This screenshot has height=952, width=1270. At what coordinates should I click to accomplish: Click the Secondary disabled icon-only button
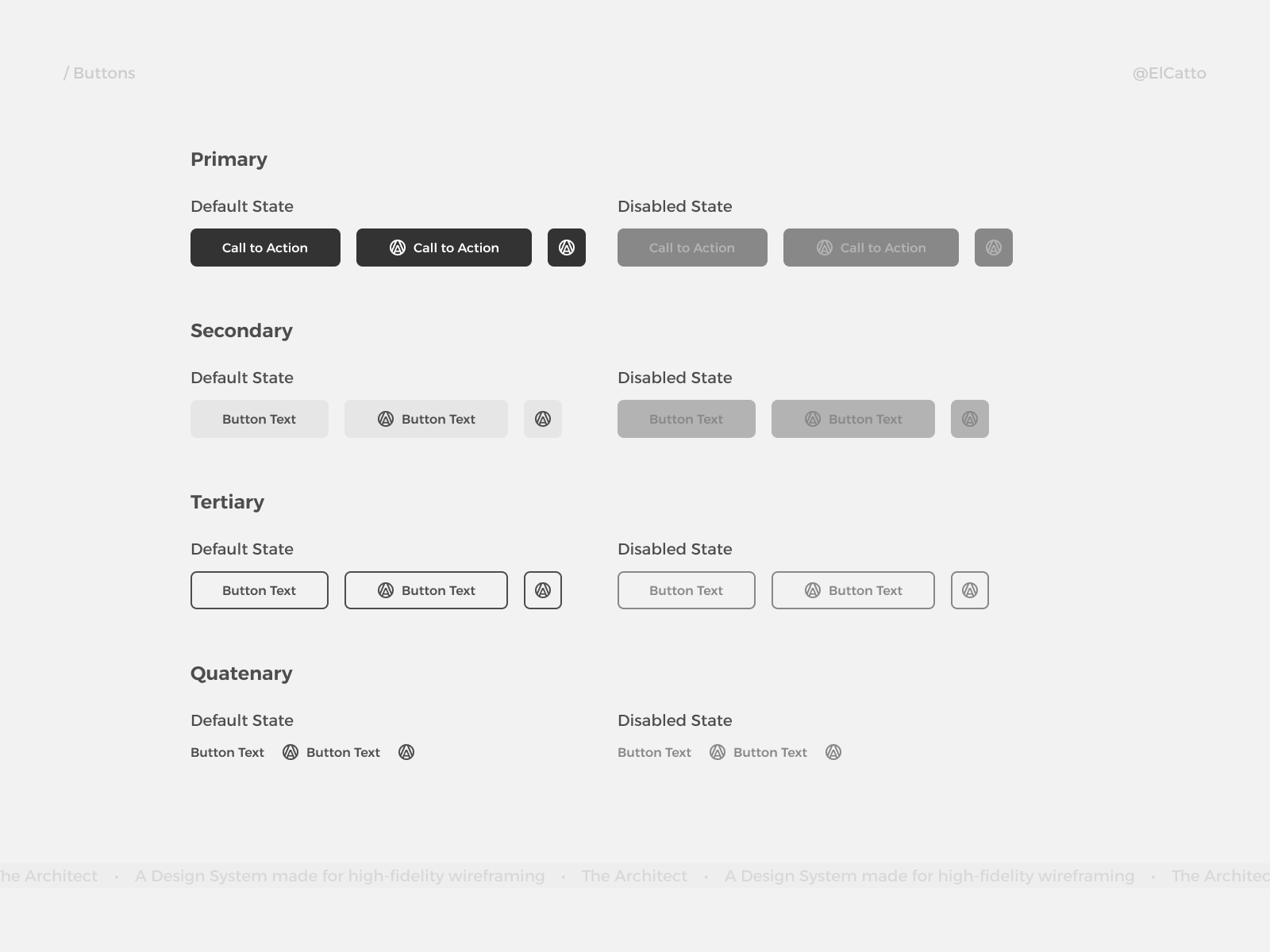[970, 419]
